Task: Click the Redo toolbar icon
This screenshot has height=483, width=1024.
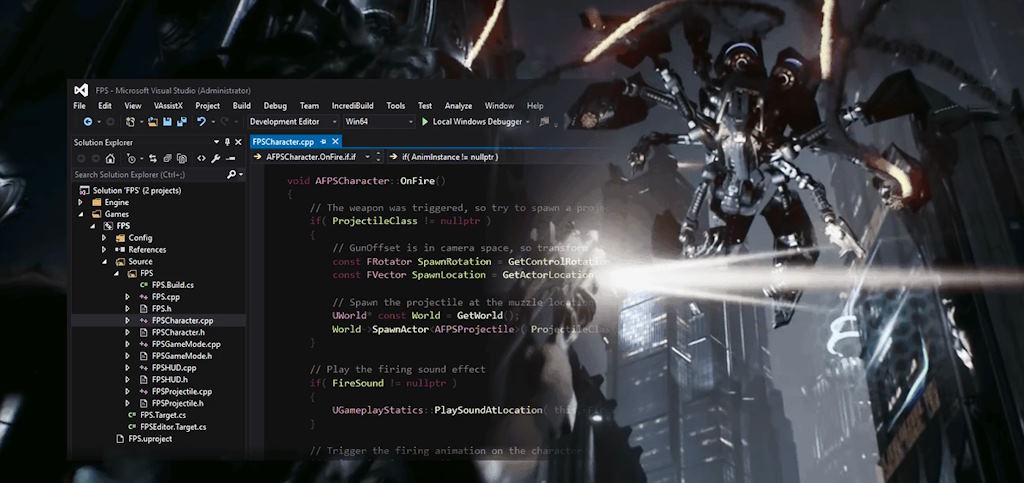Action: click(x=224, y=121)
